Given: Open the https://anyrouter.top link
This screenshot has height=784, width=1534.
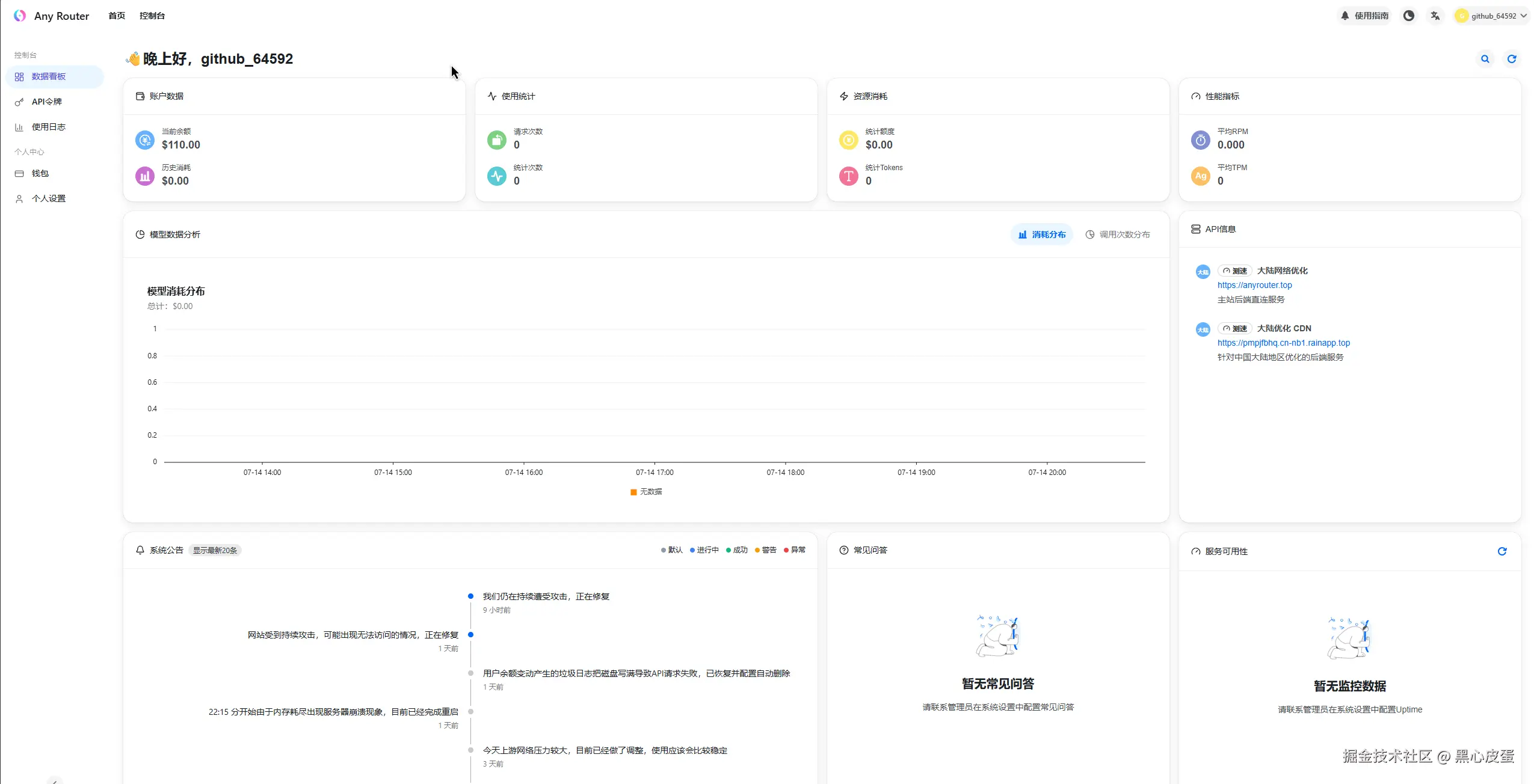Looking at the screenshot, I should [1254, 285].
